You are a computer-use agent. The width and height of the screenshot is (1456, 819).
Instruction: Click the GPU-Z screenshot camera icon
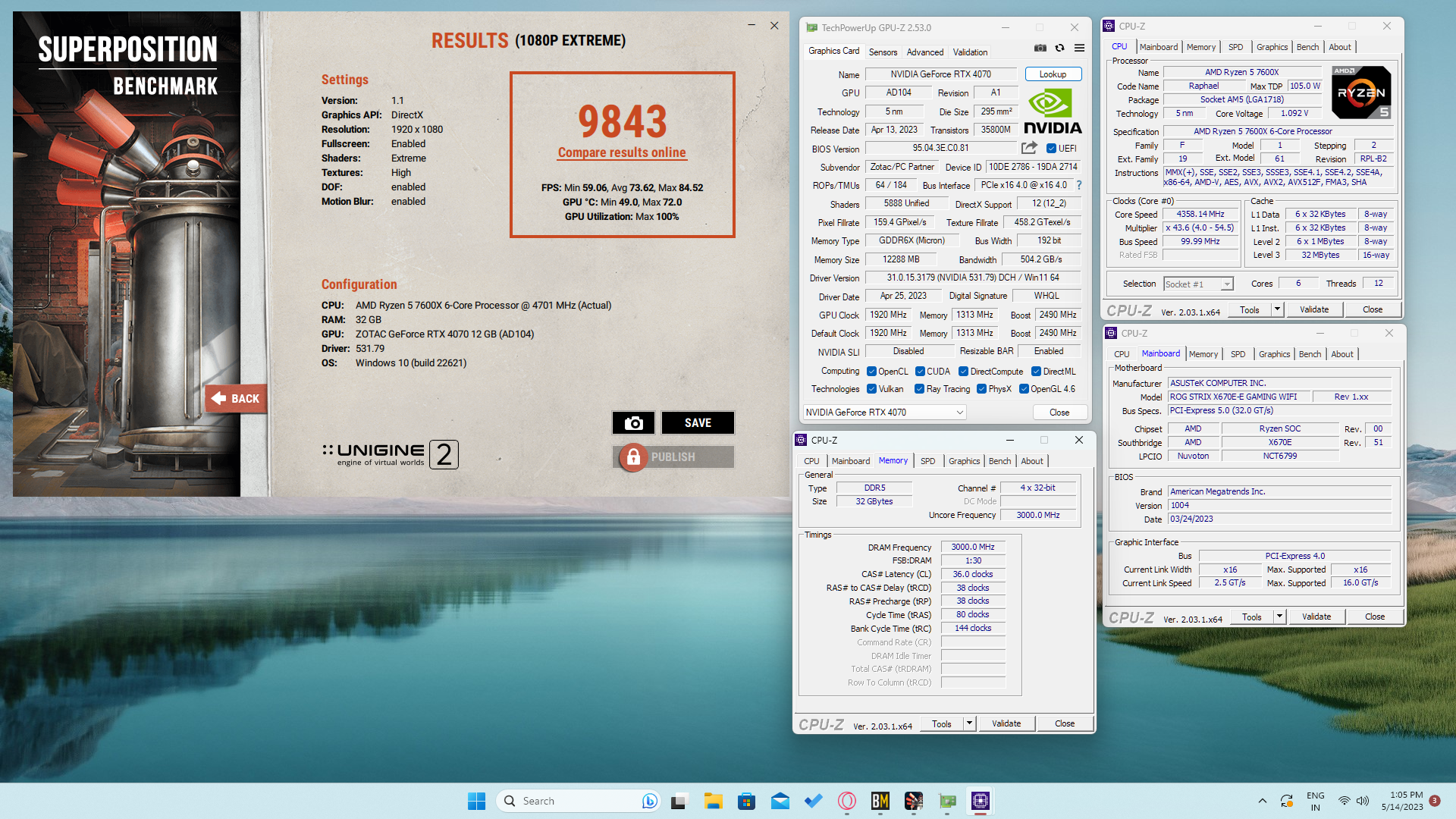(x=1040, y=48)
